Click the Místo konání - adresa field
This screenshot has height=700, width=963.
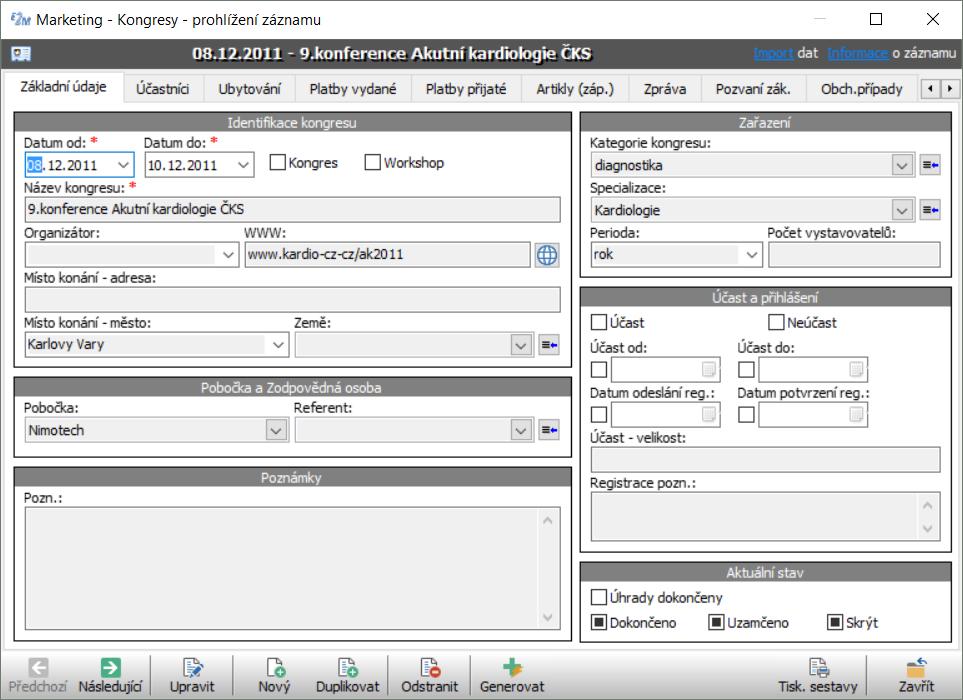tap(292, 300)
